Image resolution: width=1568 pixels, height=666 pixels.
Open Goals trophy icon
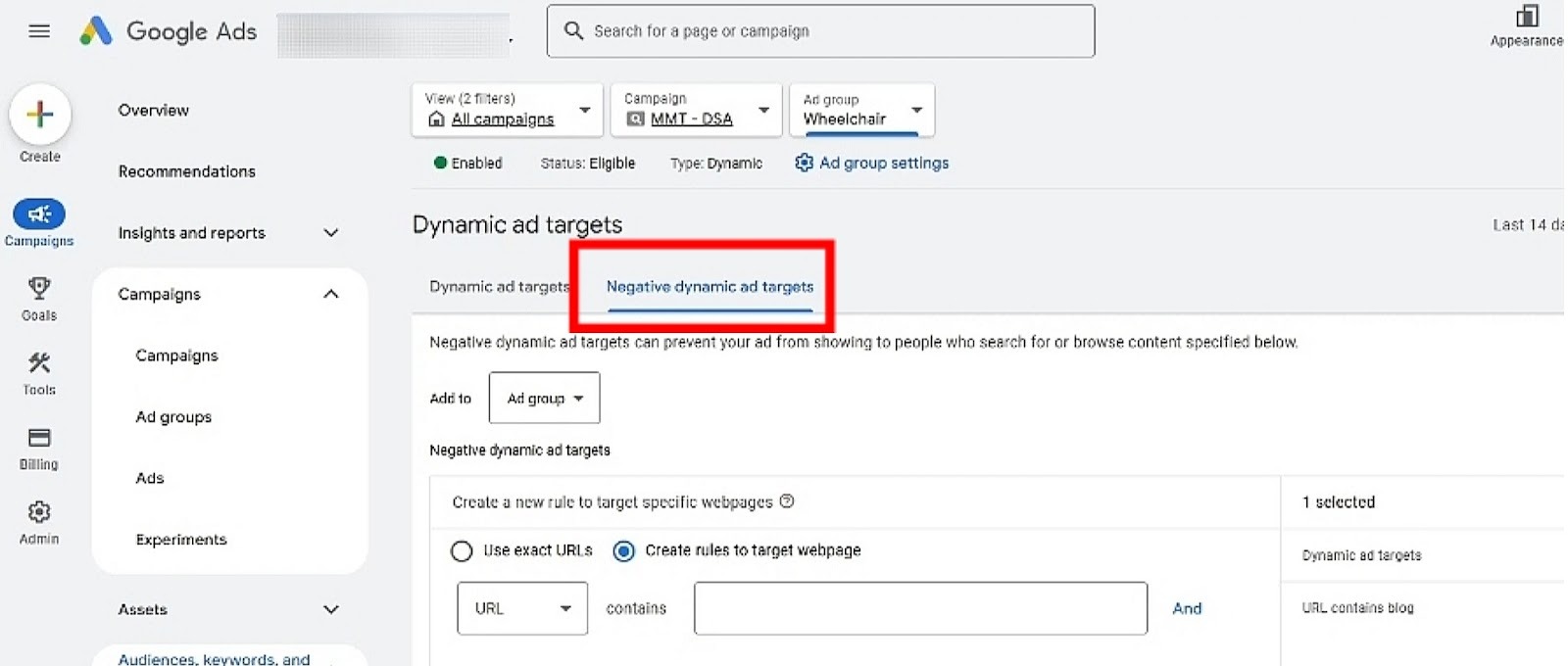click(x=39, y=288)
